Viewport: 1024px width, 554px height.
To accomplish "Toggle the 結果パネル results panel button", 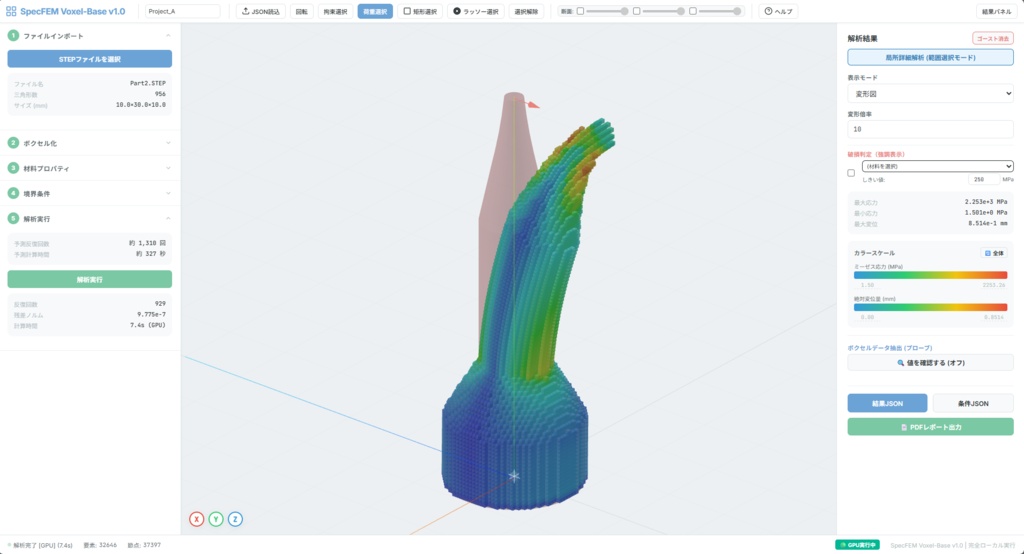I will 996,11.
